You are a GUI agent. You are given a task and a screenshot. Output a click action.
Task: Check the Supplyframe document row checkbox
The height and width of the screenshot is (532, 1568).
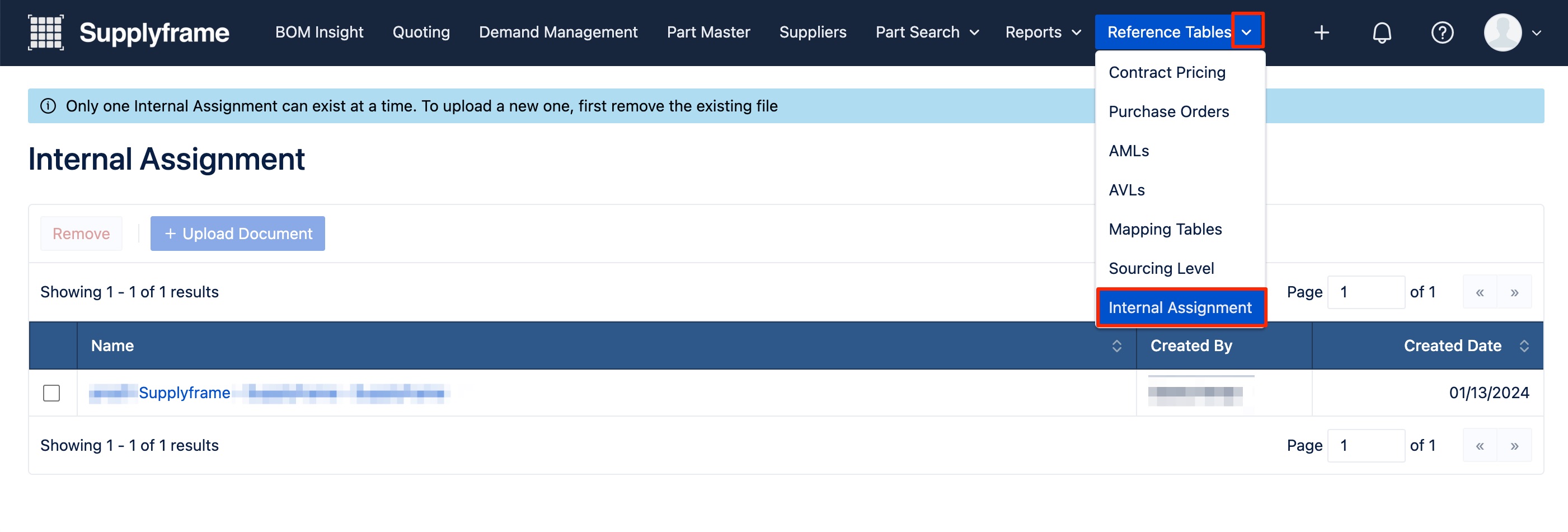pos(51,393)
